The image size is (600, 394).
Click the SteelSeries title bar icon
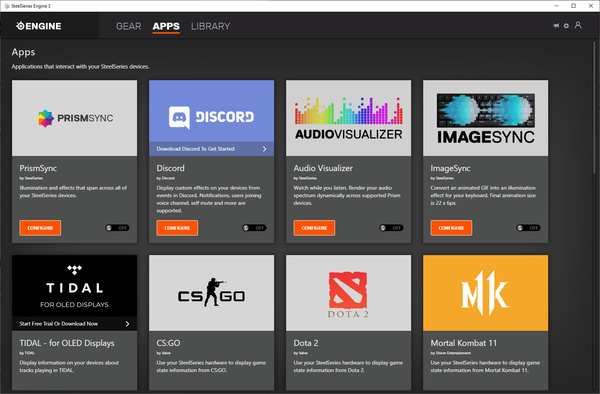point(7,6)
